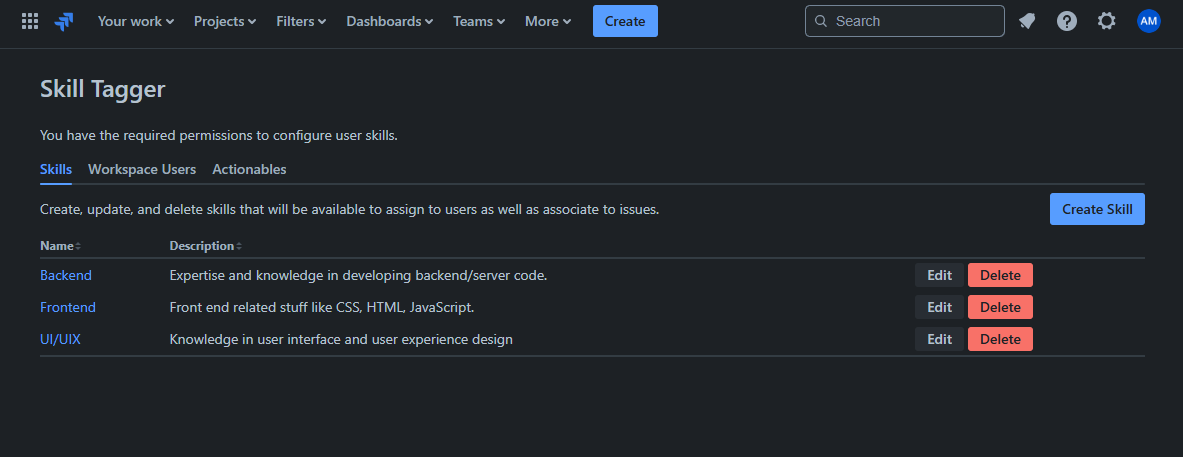
Task: Expand the Your work dropdown
Action: [x=136, y=21]
